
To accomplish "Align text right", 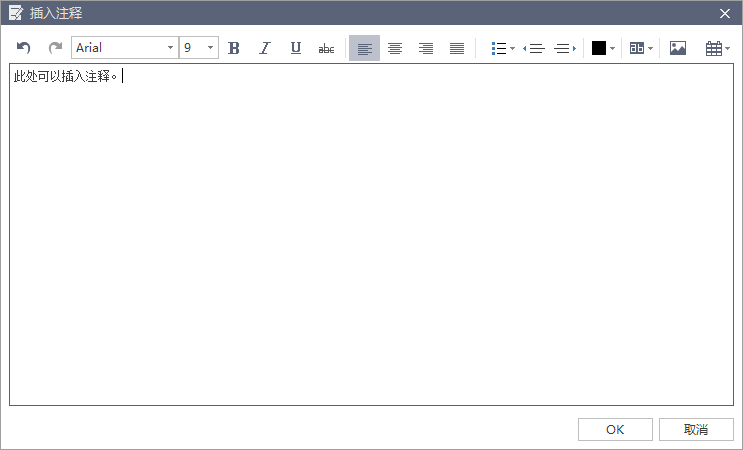I will 426,48.
